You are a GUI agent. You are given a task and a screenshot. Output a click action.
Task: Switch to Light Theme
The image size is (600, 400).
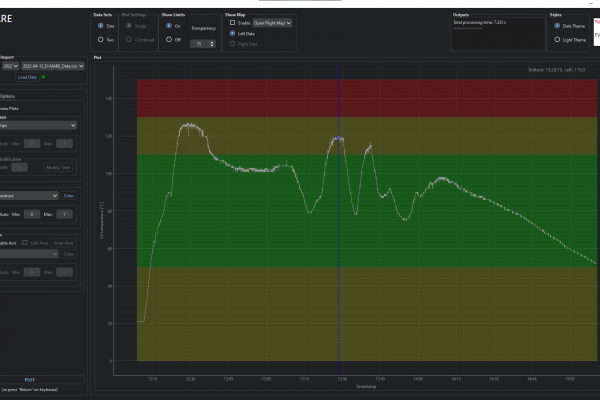(x=556, y=39)
